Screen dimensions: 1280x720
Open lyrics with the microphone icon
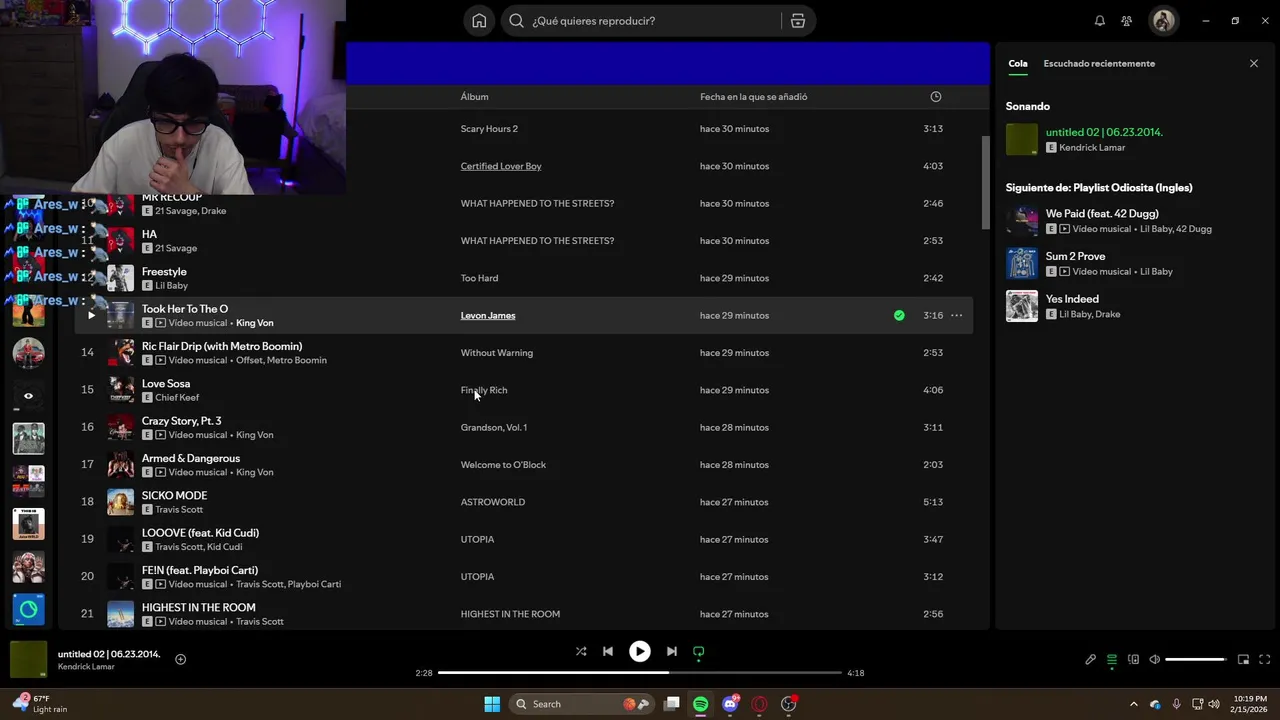[1091, 660]
